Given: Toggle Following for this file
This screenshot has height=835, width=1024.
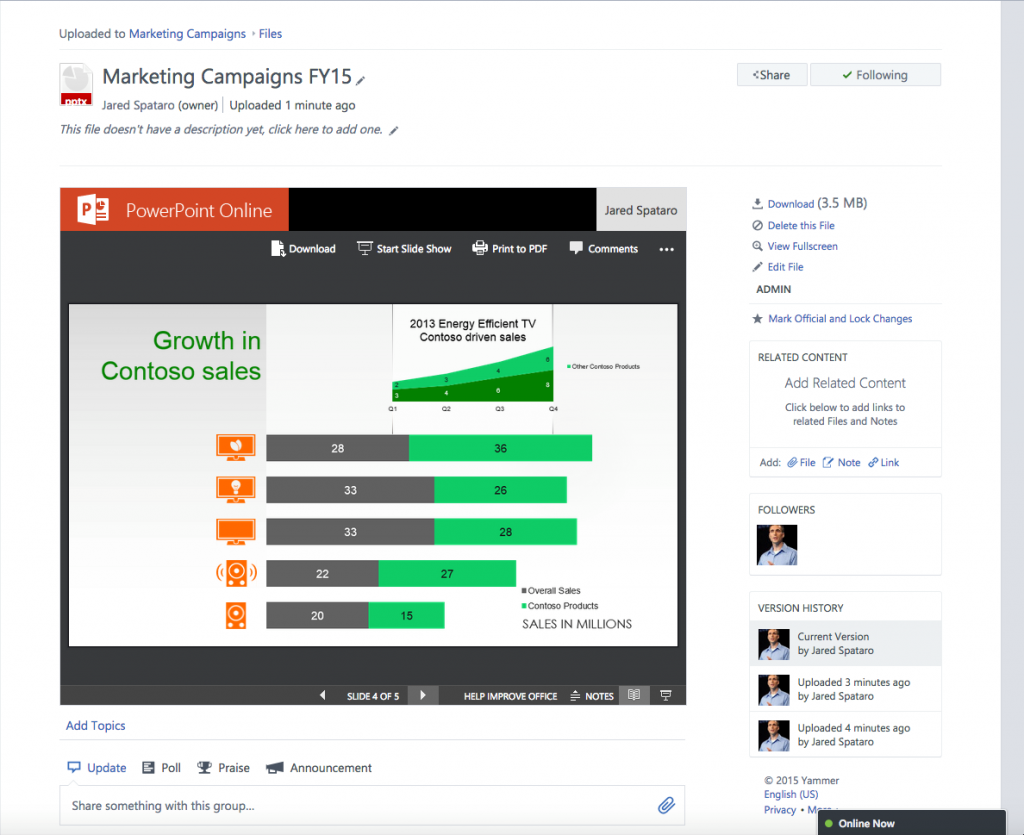Looking at the screenshot, I should tap(875, 74).
